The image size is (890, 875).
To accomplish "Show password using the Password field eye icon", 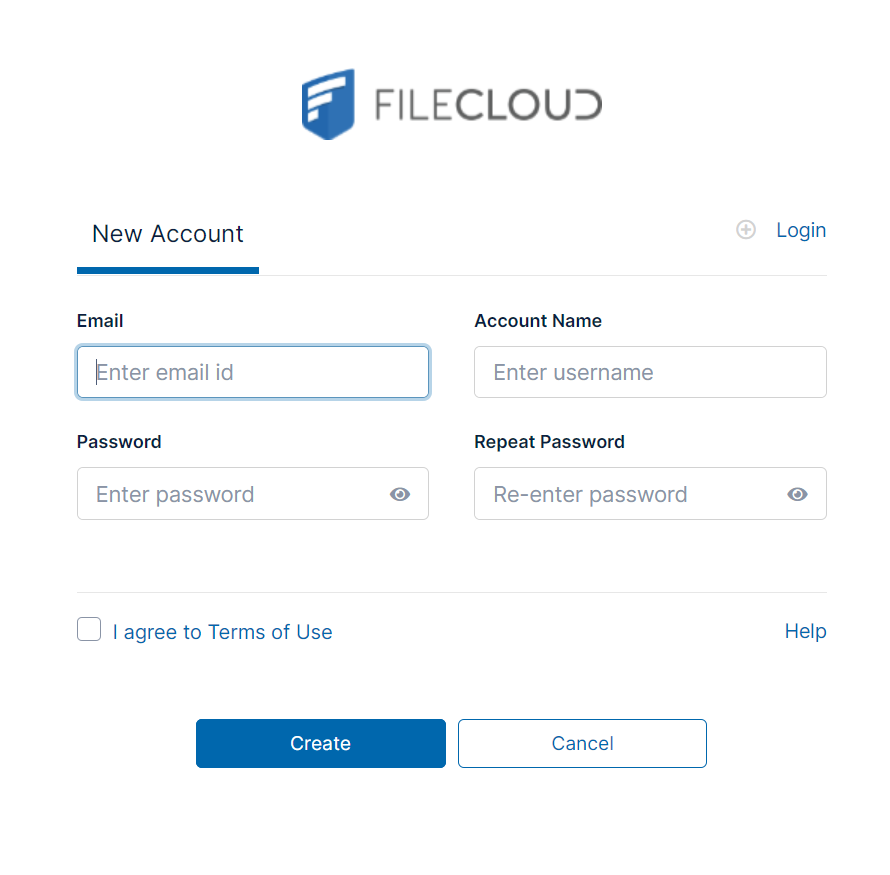I will coord(400,494).
